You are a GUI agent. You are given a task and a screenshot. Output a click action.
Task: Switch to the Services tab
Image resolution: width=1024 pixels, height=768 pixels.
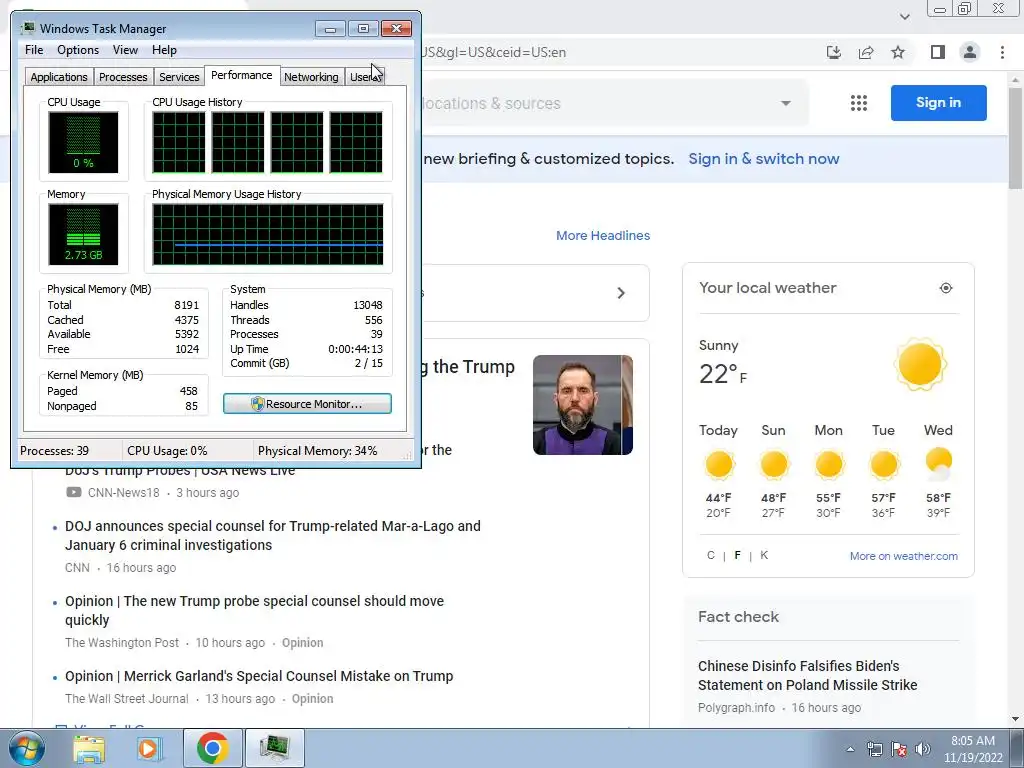[179, 77]
